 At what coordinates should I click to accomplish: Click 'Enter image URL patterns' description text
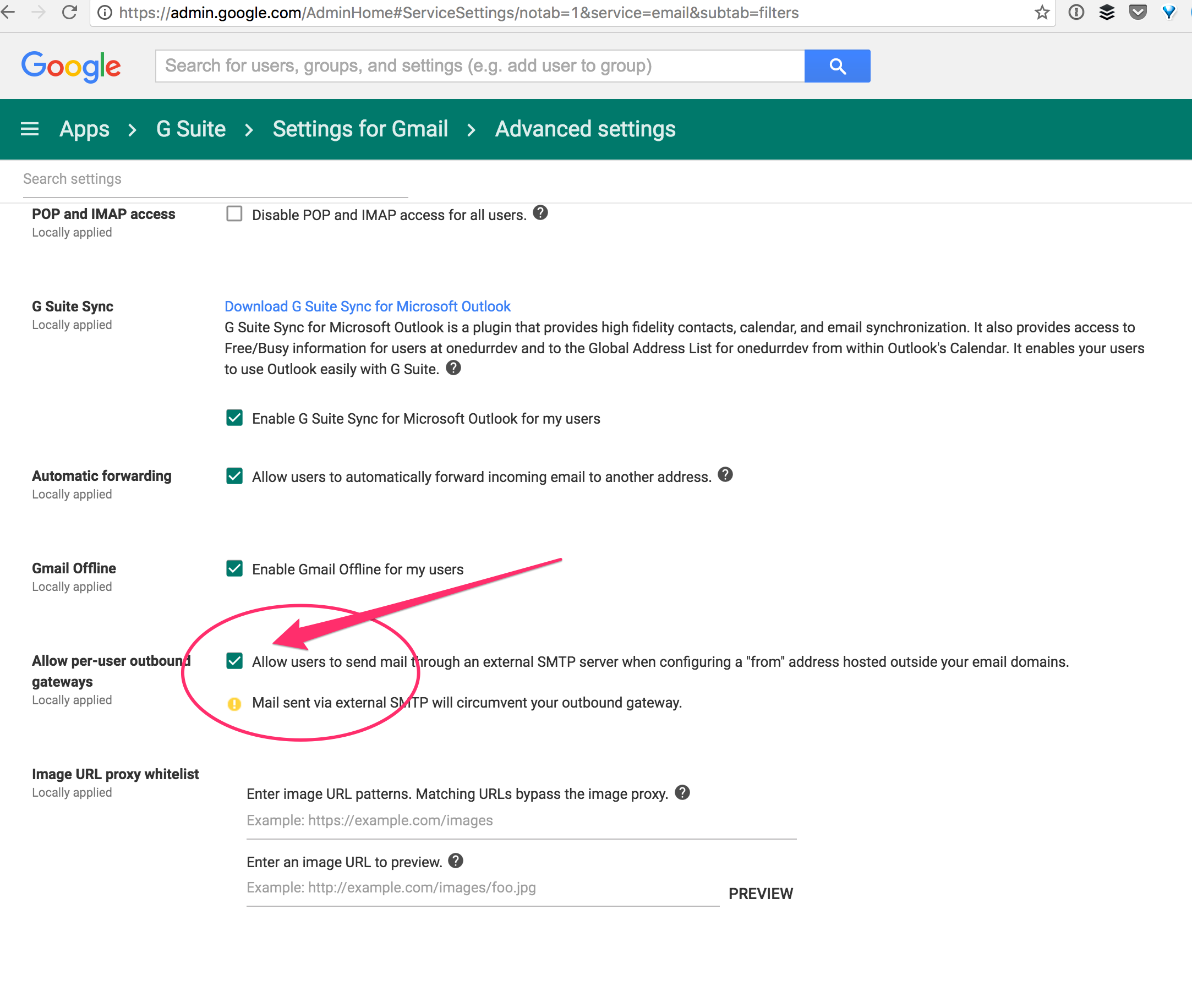(457, 795)
